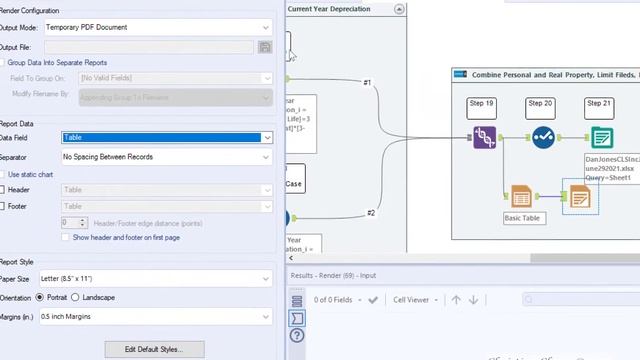Click the #2 connection label
The height and width of the screenshot is (360, 640).
pos(371,213)
